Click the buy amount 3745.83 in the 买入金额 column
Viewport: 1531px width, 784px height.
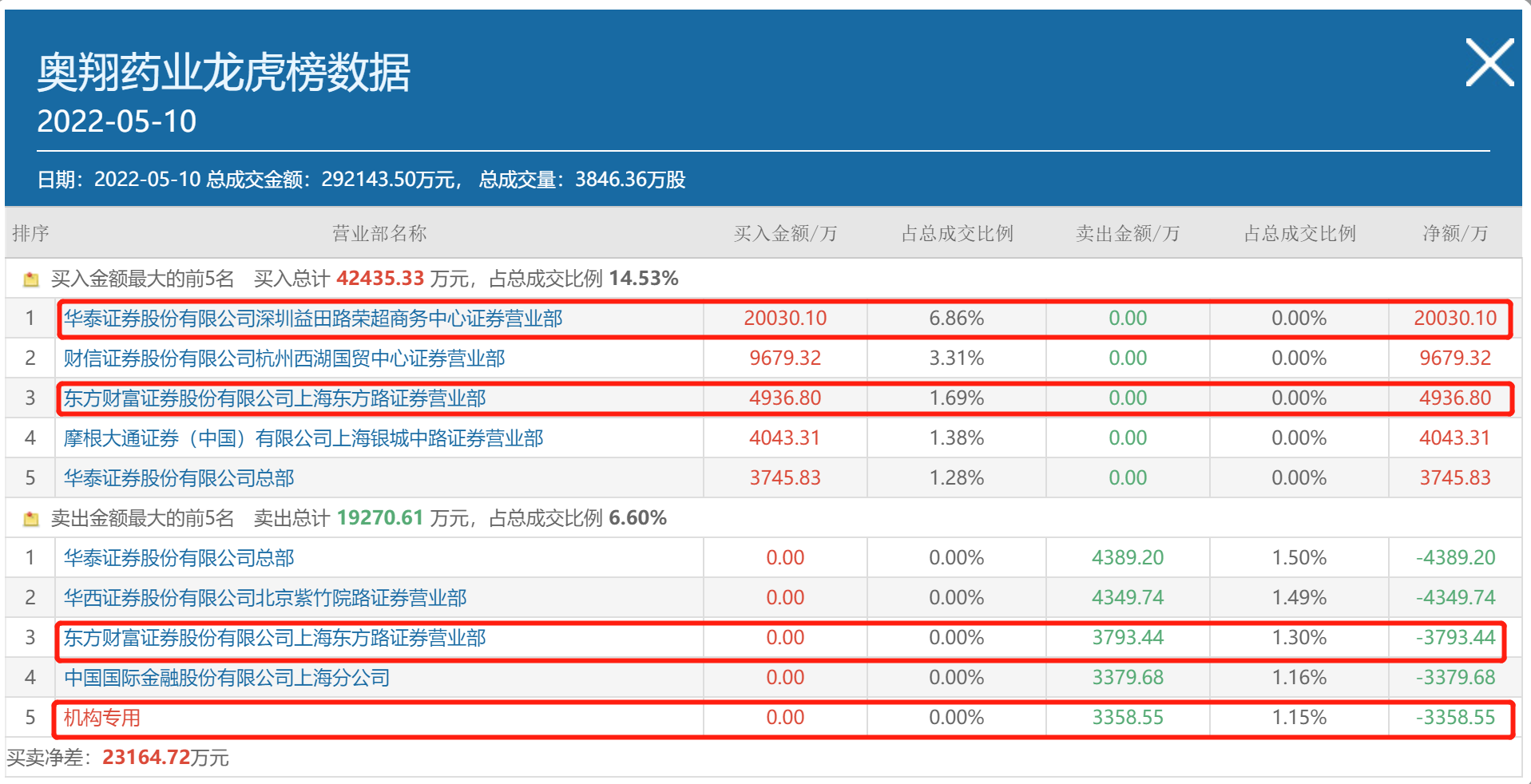pos(785,478)
